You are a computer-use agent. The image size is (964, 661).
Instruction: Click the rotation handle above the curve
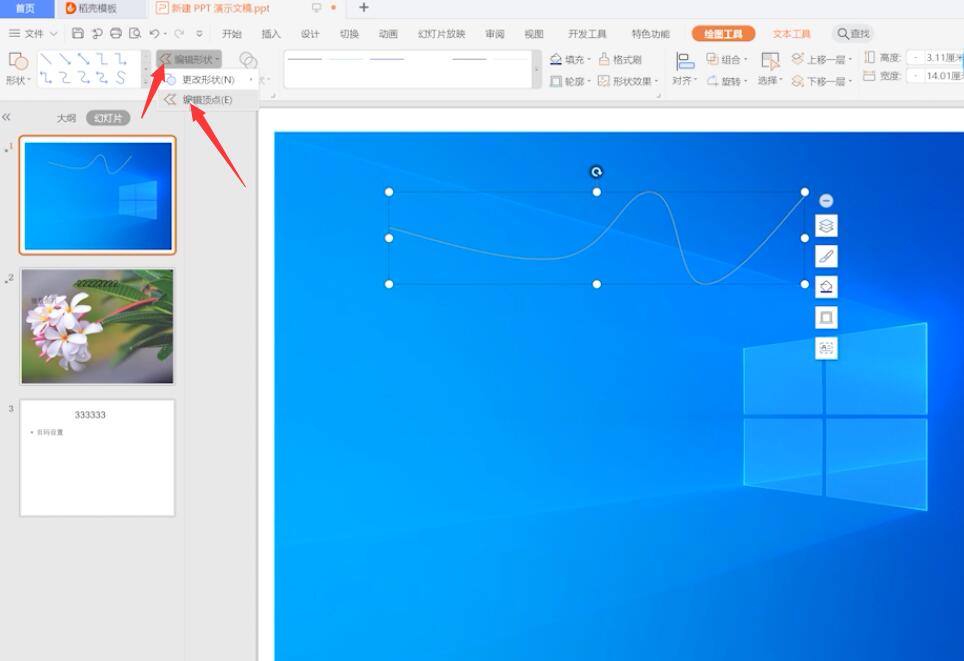pyautogui.click(x=596, y=172)
